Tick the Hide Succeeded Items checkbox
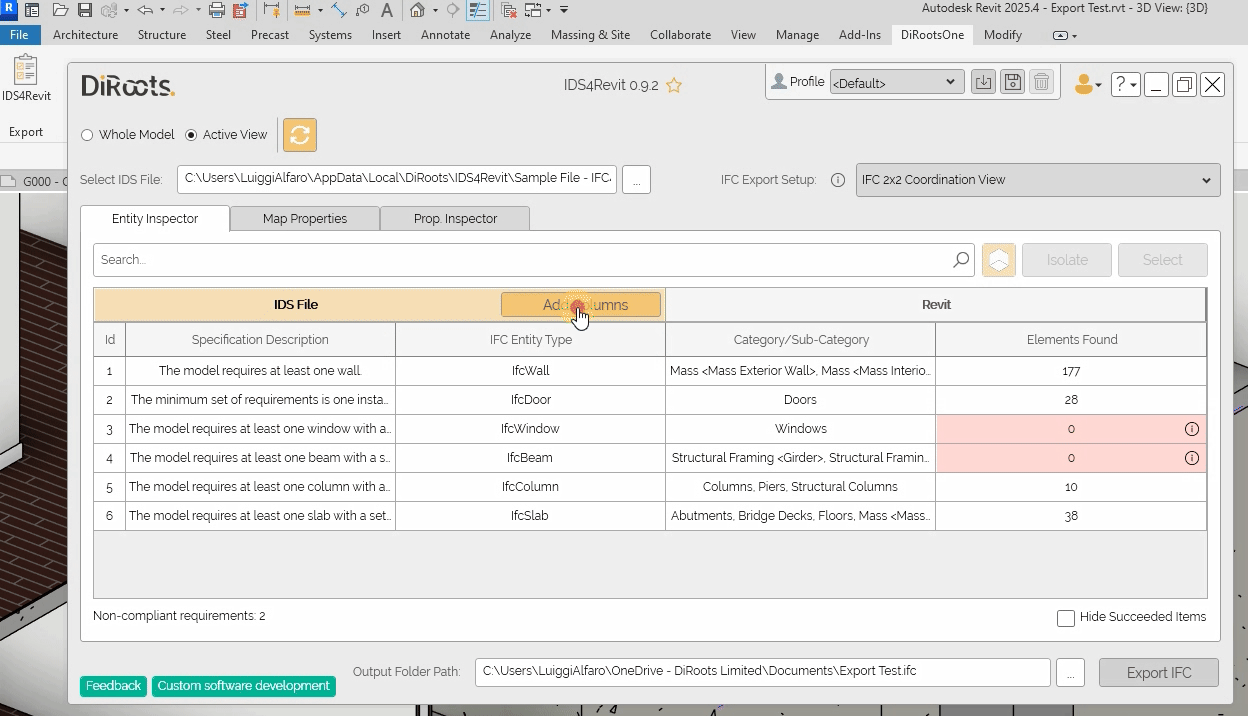Screen dimensions: 1248x716 coord(1066,618)
